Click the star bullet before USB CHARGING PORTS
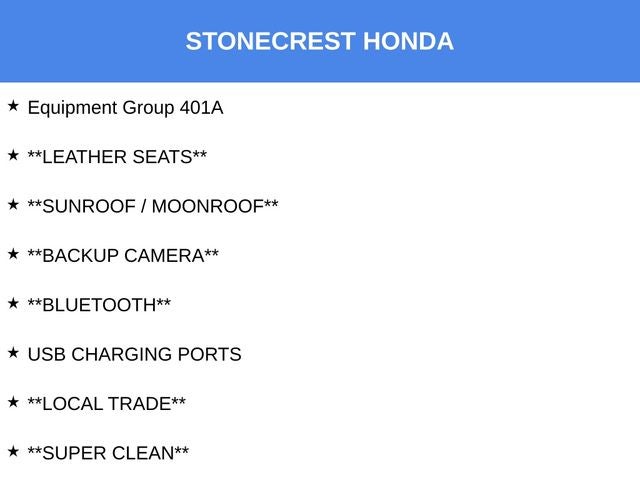The image size is (640, 480). pos(13,352)
